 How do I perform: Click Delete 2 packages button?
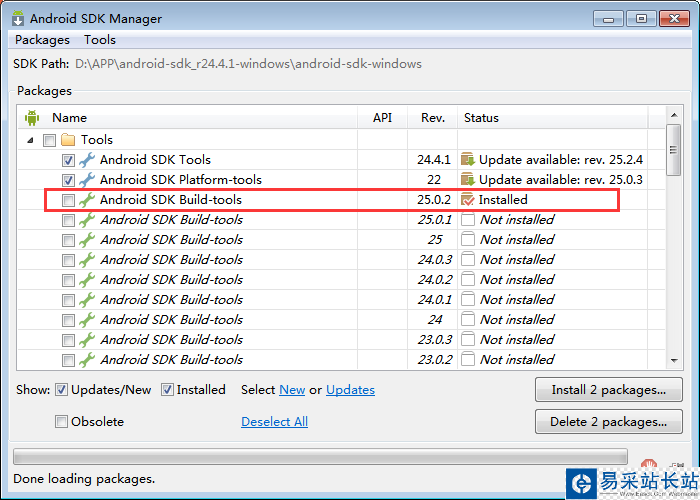pyautogui.click(x=609, y=421)
